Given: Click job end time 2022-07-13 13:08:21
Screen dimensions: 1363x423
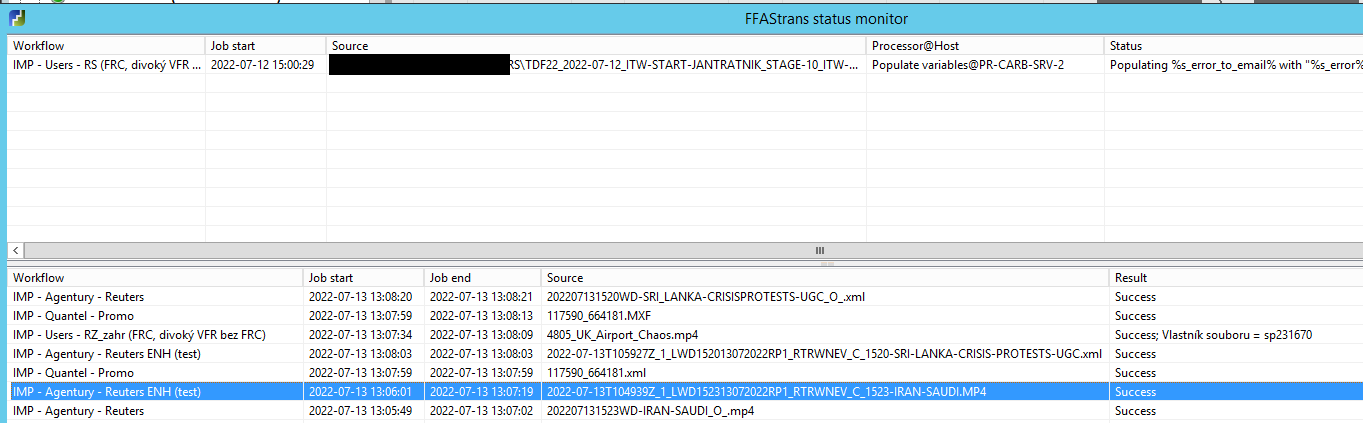Looking at the screenshot, I should click(x=482, y=297).
